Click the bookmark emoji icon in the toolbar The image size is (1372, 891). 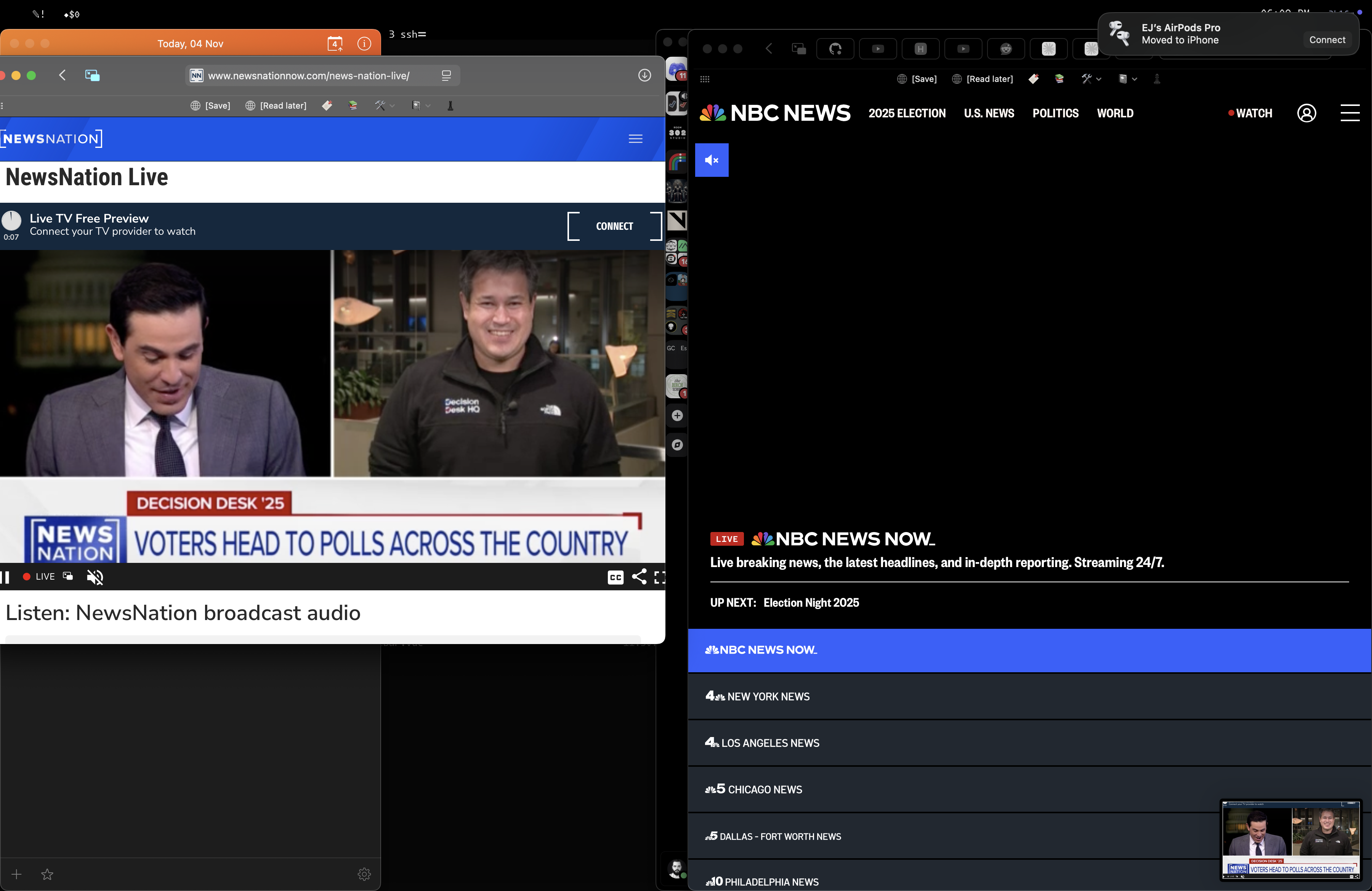pos(327,106)
